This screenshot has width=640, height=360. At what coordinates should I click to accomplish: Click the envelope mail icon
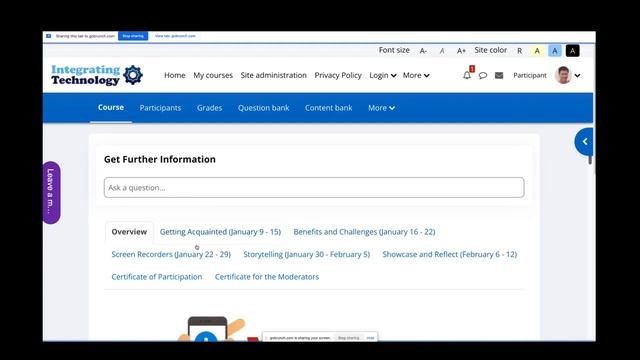click(x=499, y=76)
